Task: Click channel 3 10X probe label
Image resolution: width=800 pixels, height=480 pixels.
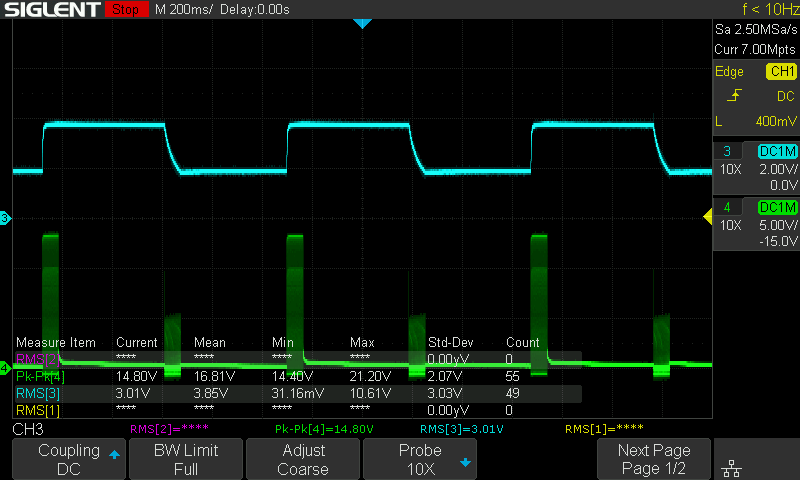Action: point(731,169)
